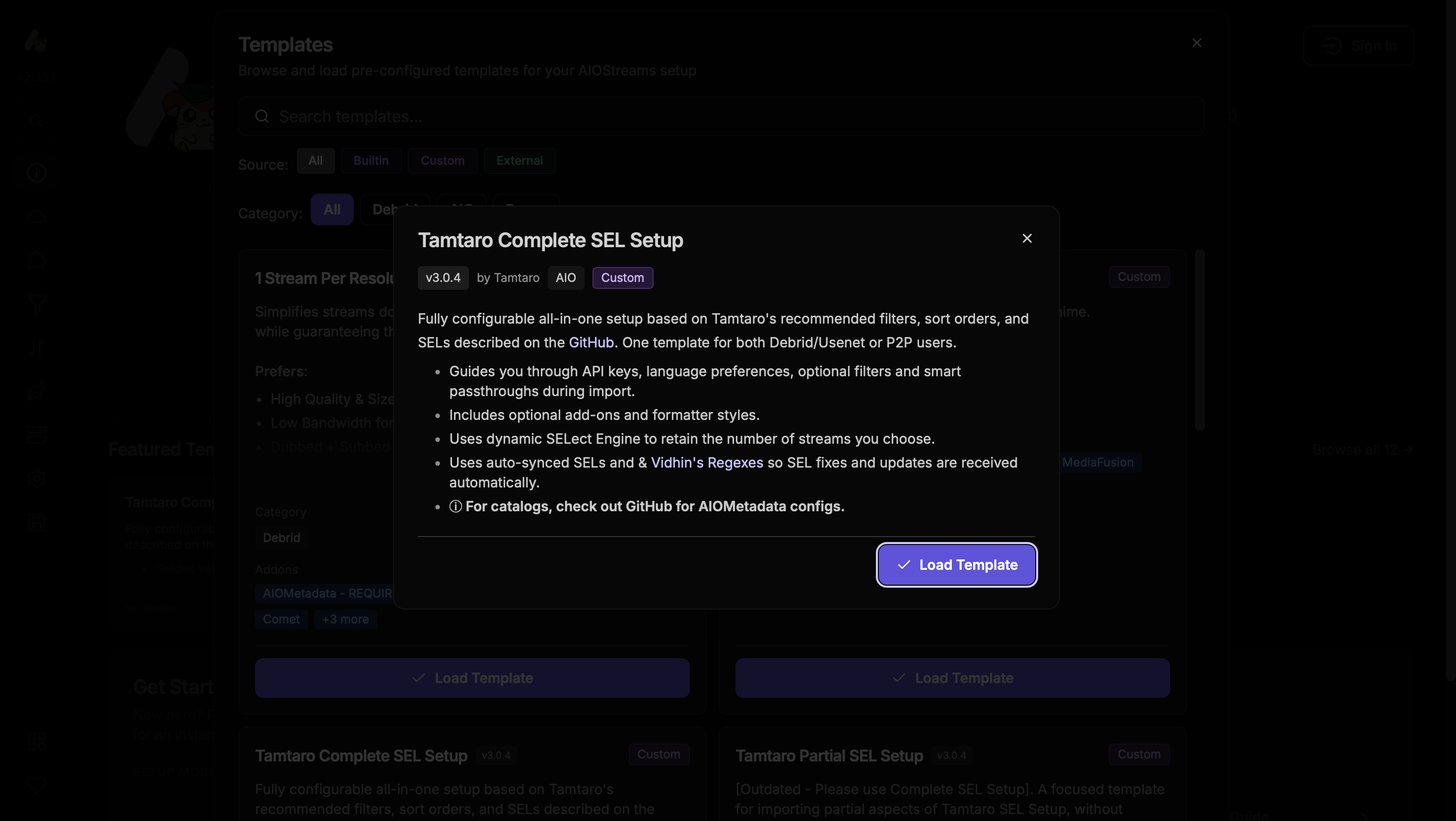The image size is (1456, 821).
Task: Click the AIO badge in the dialog
Action: [565, 277]
